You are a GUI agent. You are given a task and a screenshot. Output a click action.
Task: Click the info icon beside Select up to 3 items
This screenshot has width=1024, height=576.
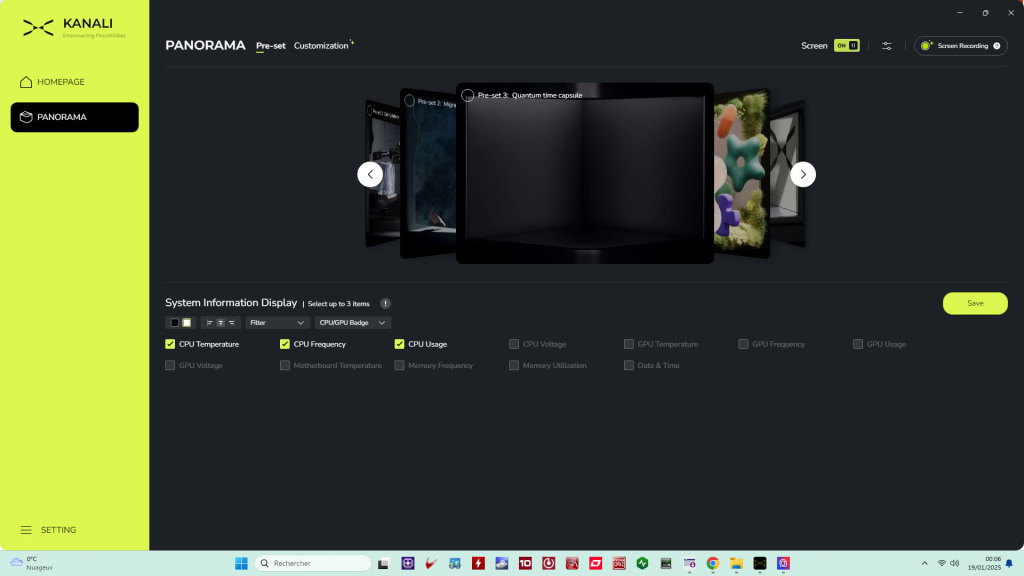[385, 303]
